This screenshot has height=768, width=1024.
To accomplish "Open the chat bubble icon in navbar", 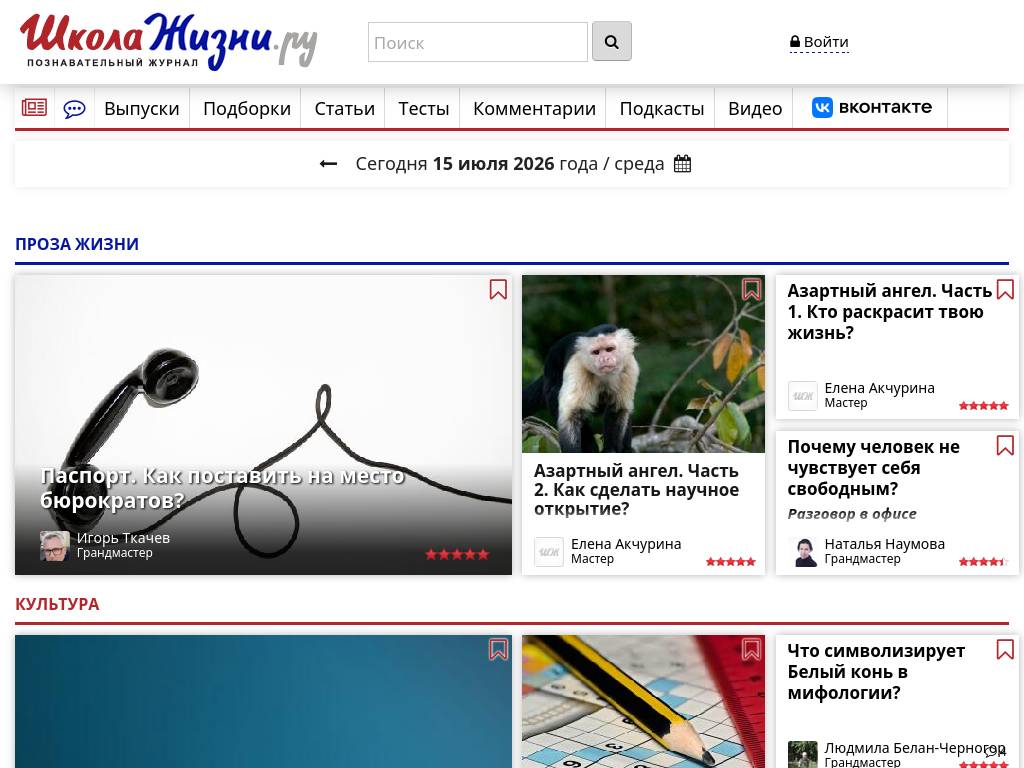I will coord(74,108).
